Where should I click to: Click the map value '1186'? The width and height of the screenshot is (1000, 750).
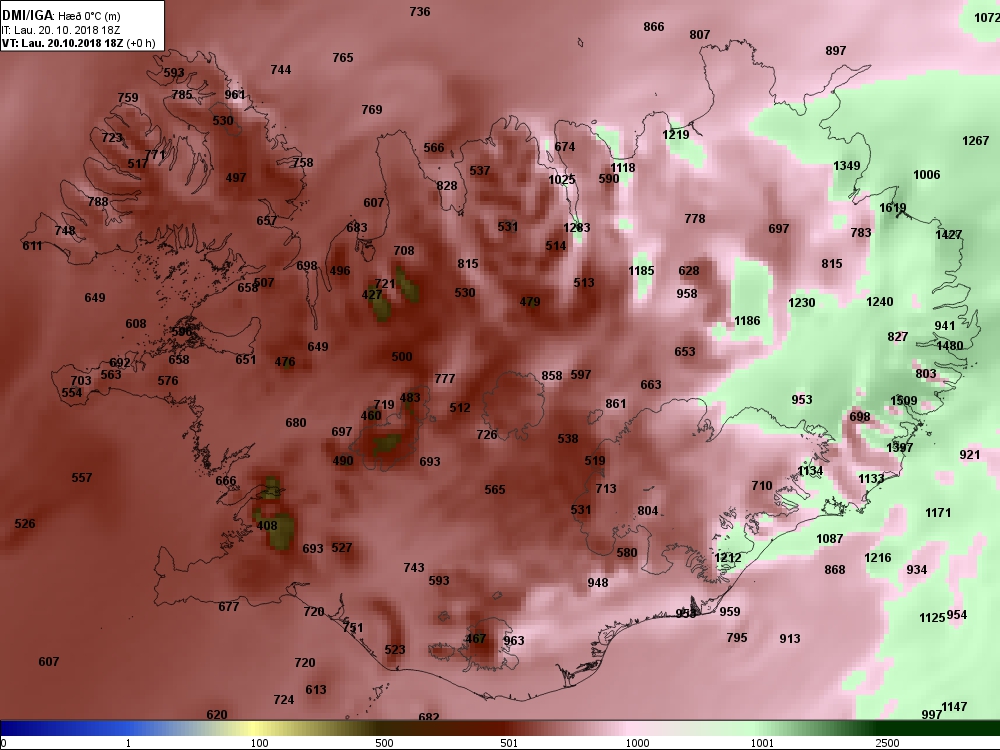coord(747,321)
